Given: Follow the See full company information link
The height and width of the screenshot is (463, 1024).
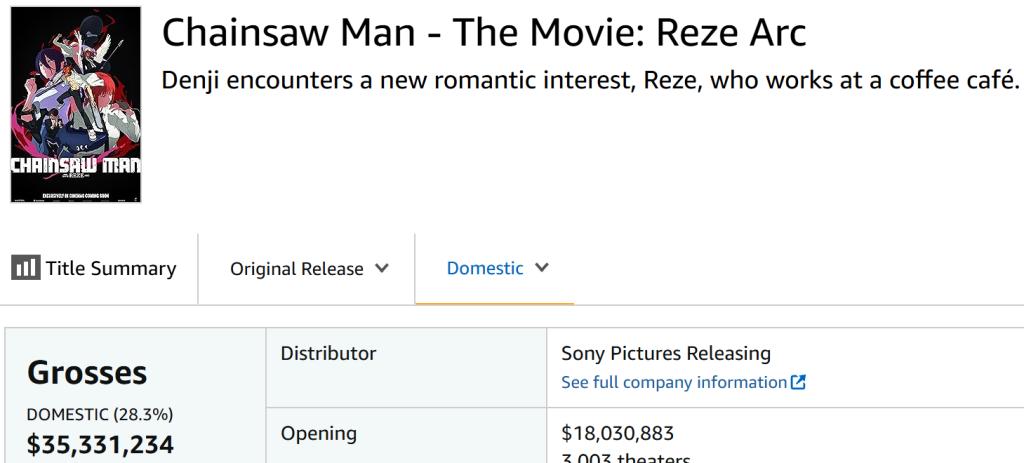Looking at the screenshot, I should pos(674,382).
